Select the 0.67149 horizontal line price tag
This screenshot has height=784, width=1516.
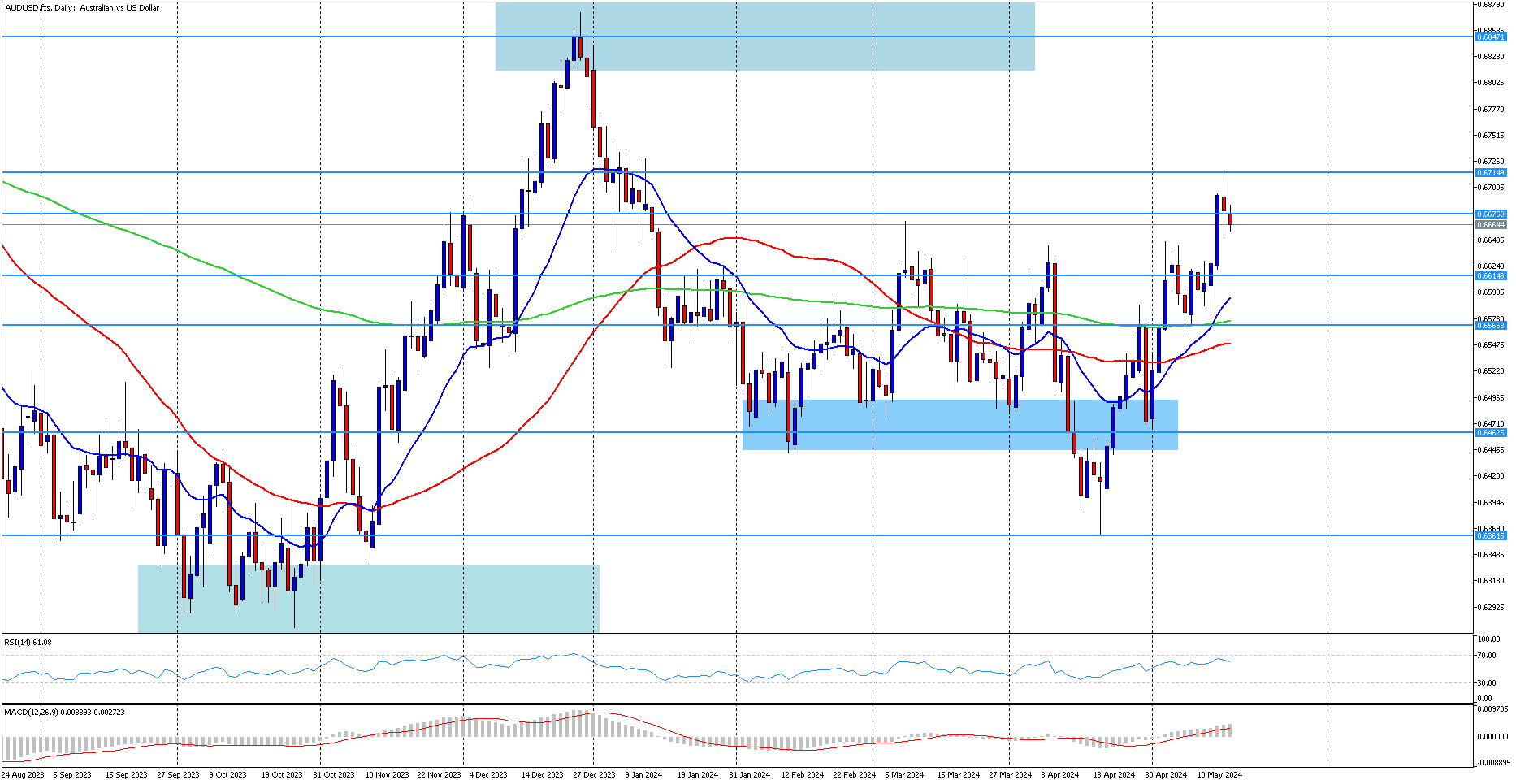tap(1491, 172)
